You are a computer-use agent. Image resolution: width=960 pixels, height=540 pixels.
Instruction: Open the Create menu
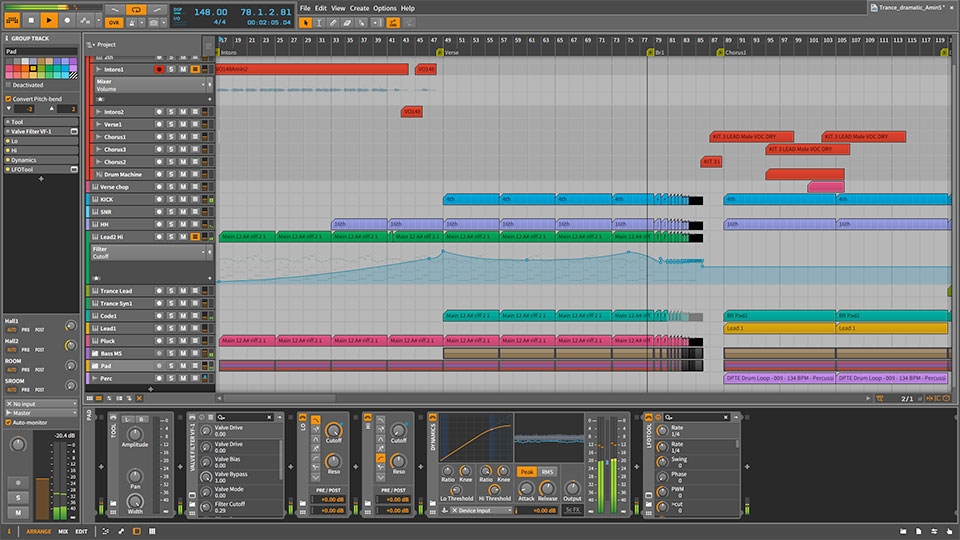[x=359, y=7]
